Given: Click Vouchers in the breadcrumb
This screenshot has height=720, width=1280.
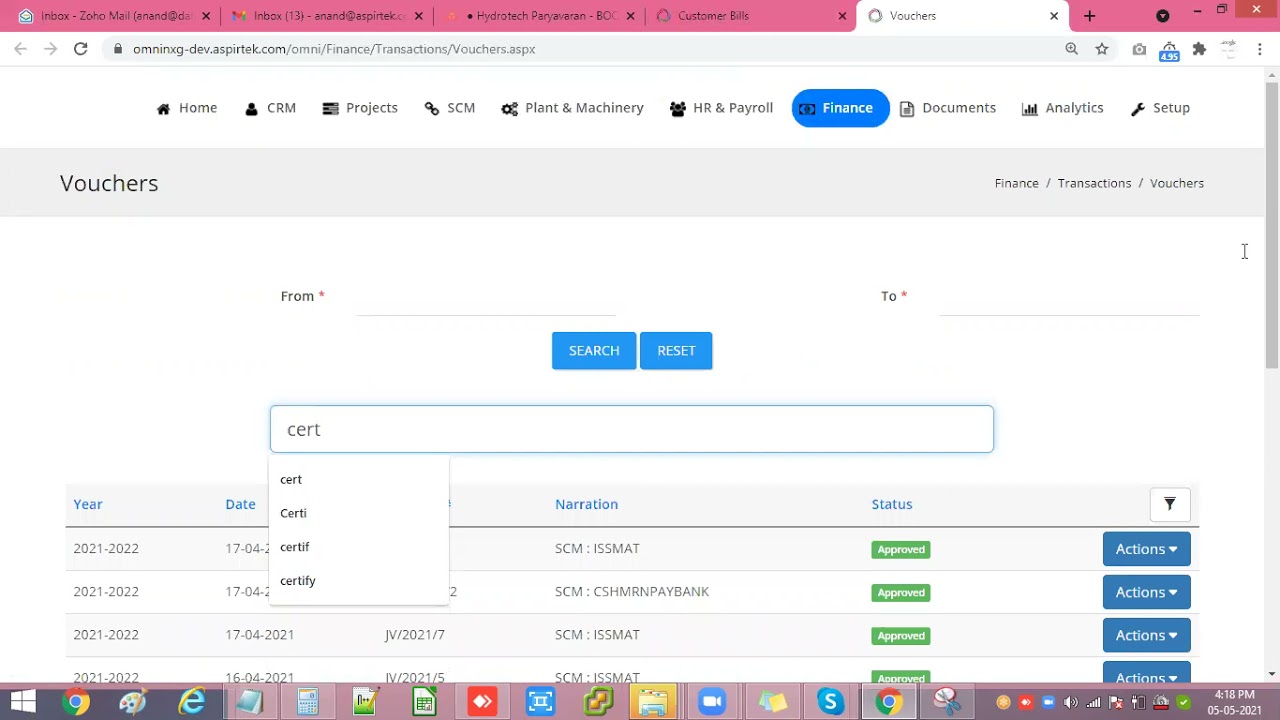Looking at the screenshot, I should [x=1177, y=183].
